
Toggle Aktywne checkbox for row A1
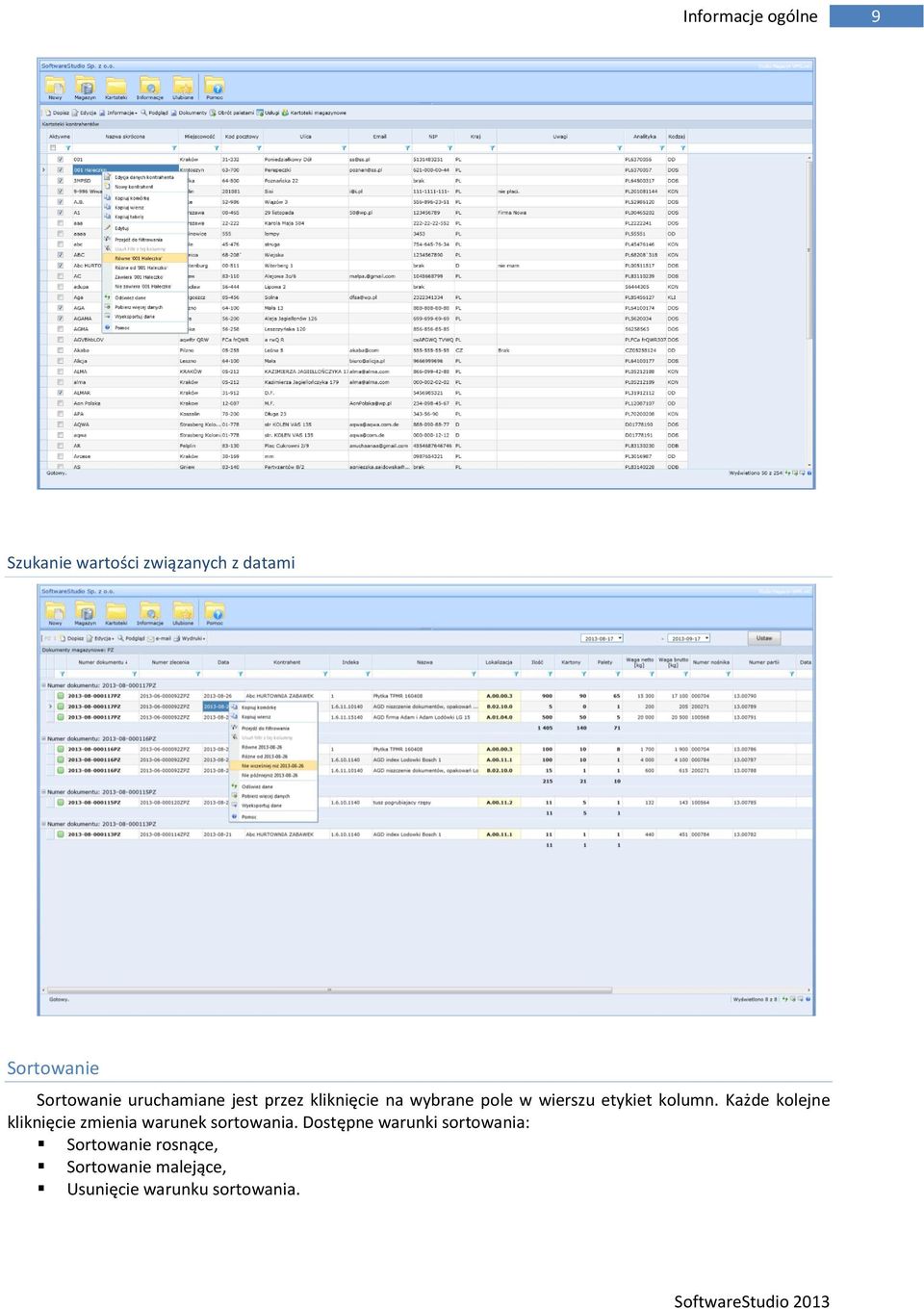tap(60, 213)
